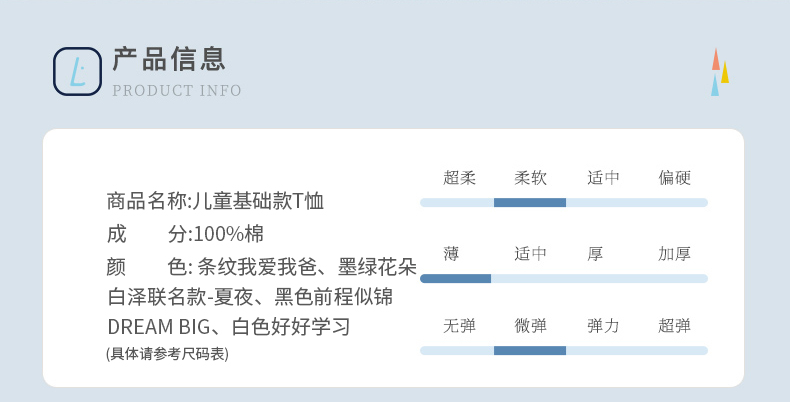Screen dimensions: 790x402
Task: Click the 成分 100%棉 line
Action: pos(185,235)
